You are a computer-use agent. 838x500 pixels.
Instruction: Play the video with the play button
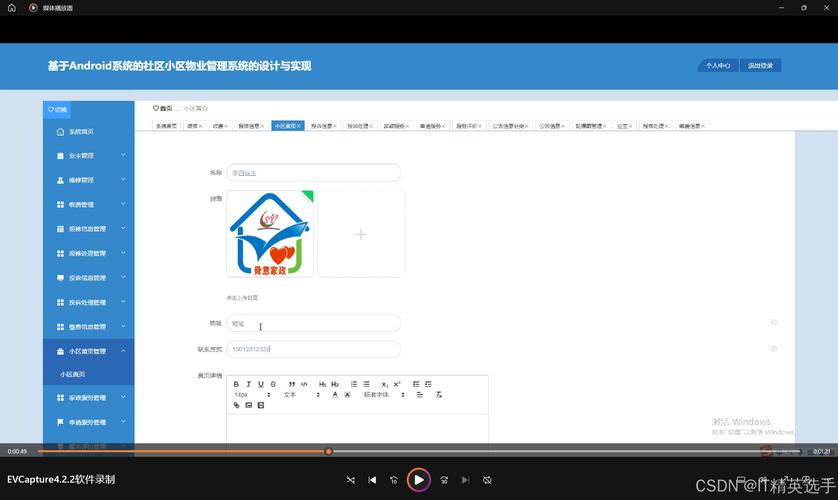coord(418,480)
